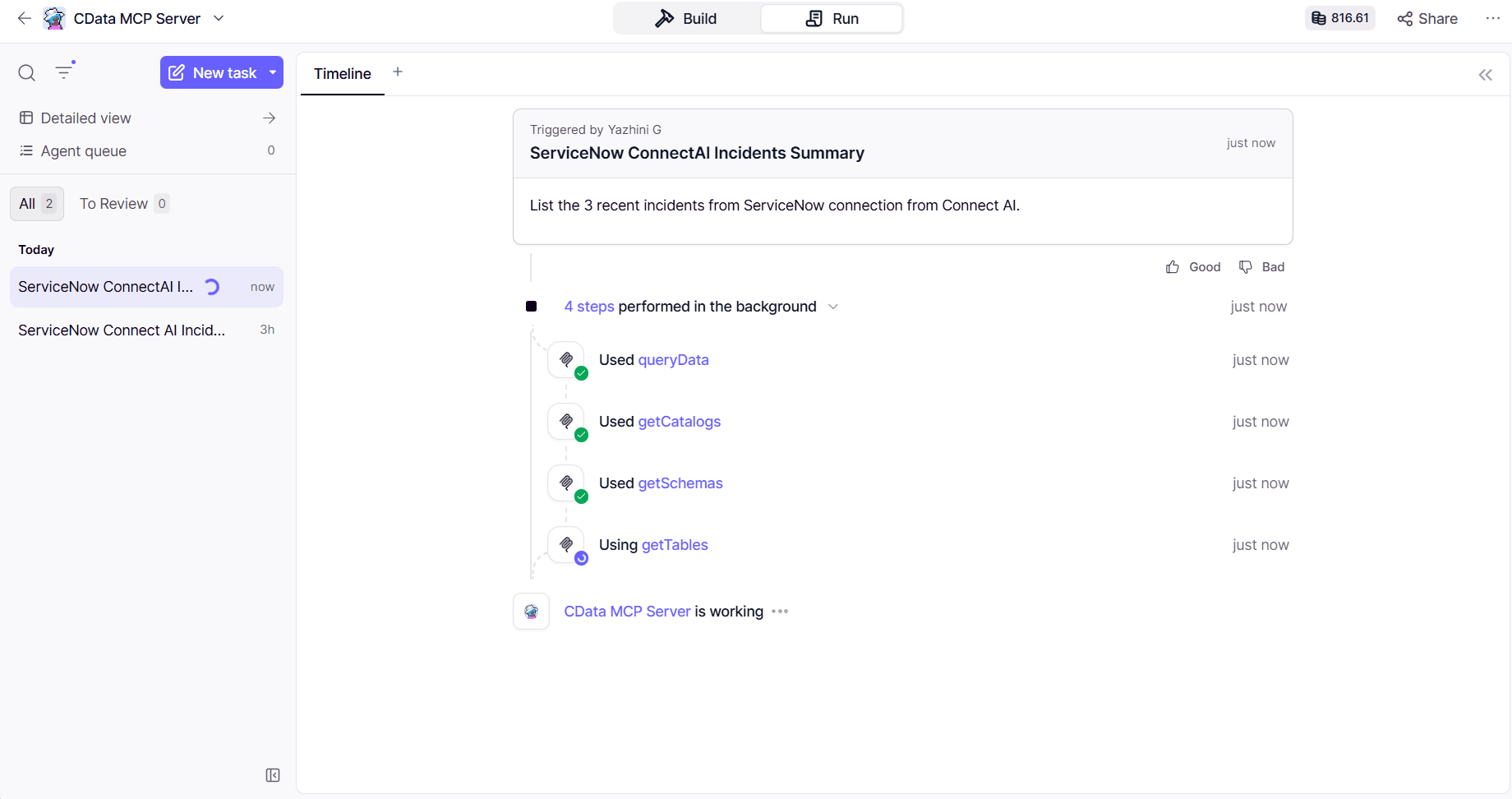Open the task filter icon
Image resolution: width=1512 pixels, height=799 pixels.
(x=64, y=72)
